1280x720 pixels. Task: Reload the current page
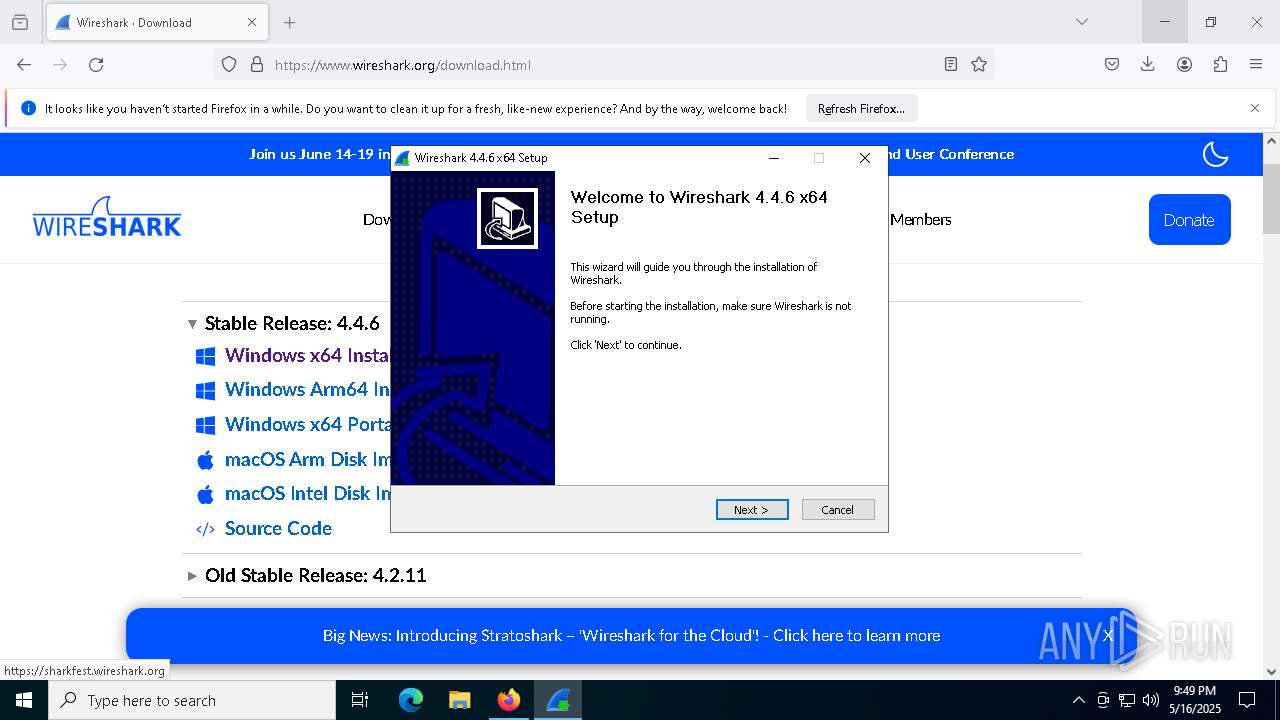pos(96,64)
